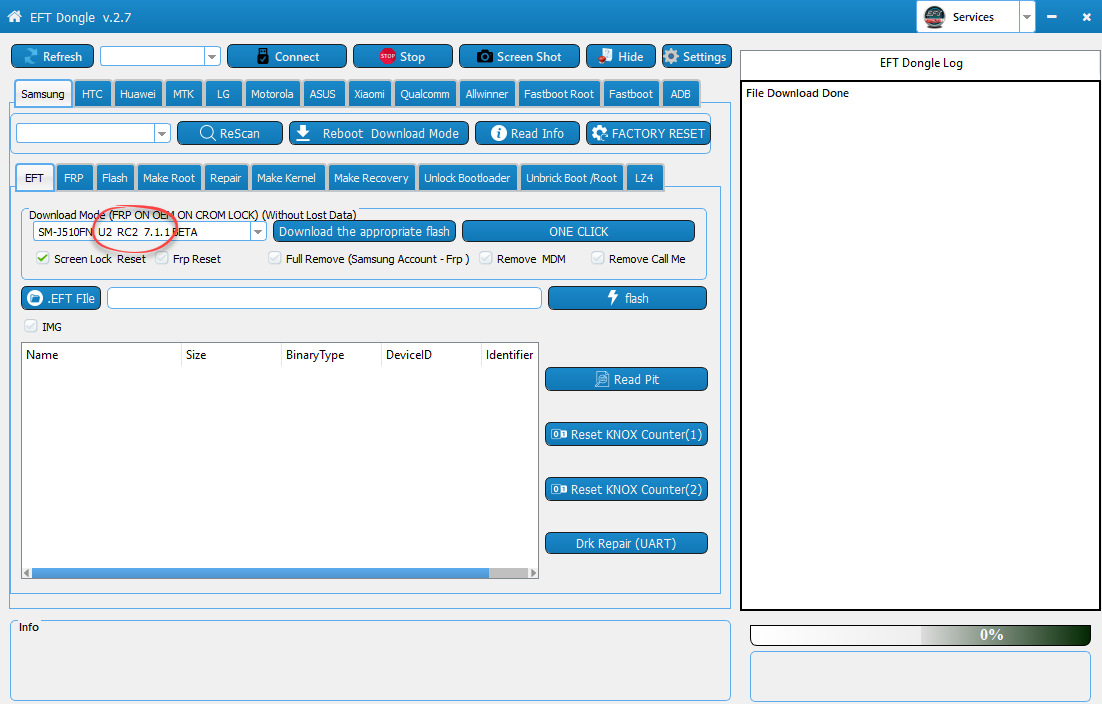Open the Fastboot Root tab
Screen dimensions: 1102x704
click(x=559, y=93)
